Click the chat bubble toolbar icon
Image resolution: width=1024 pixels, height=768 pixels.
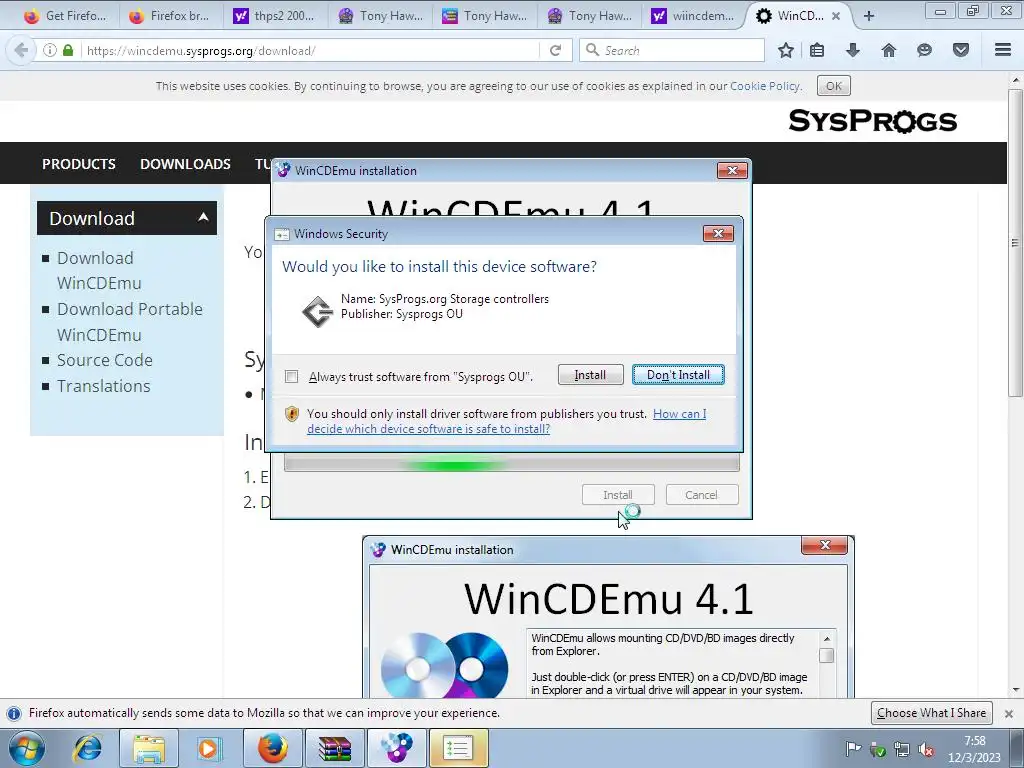[924, 50]
